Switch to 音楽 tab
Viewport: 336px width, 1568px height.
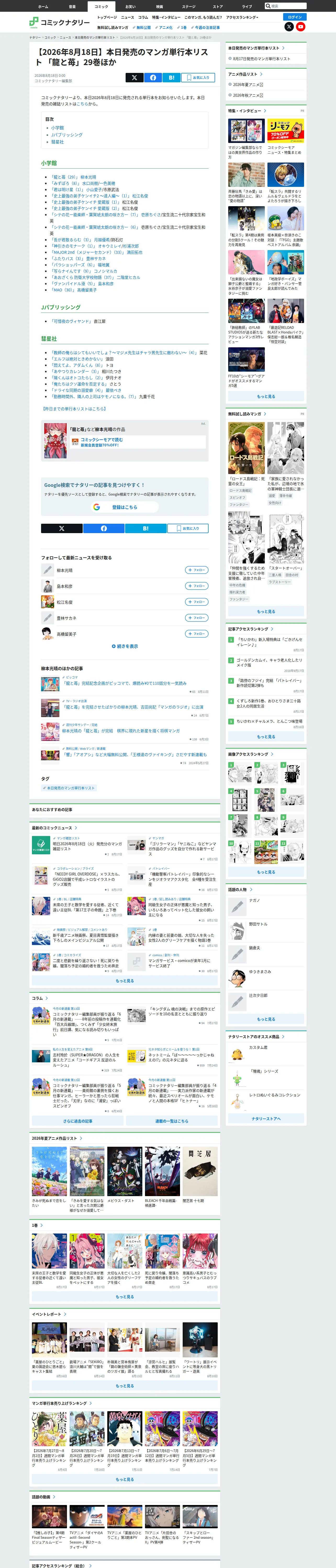pos(72,7)
